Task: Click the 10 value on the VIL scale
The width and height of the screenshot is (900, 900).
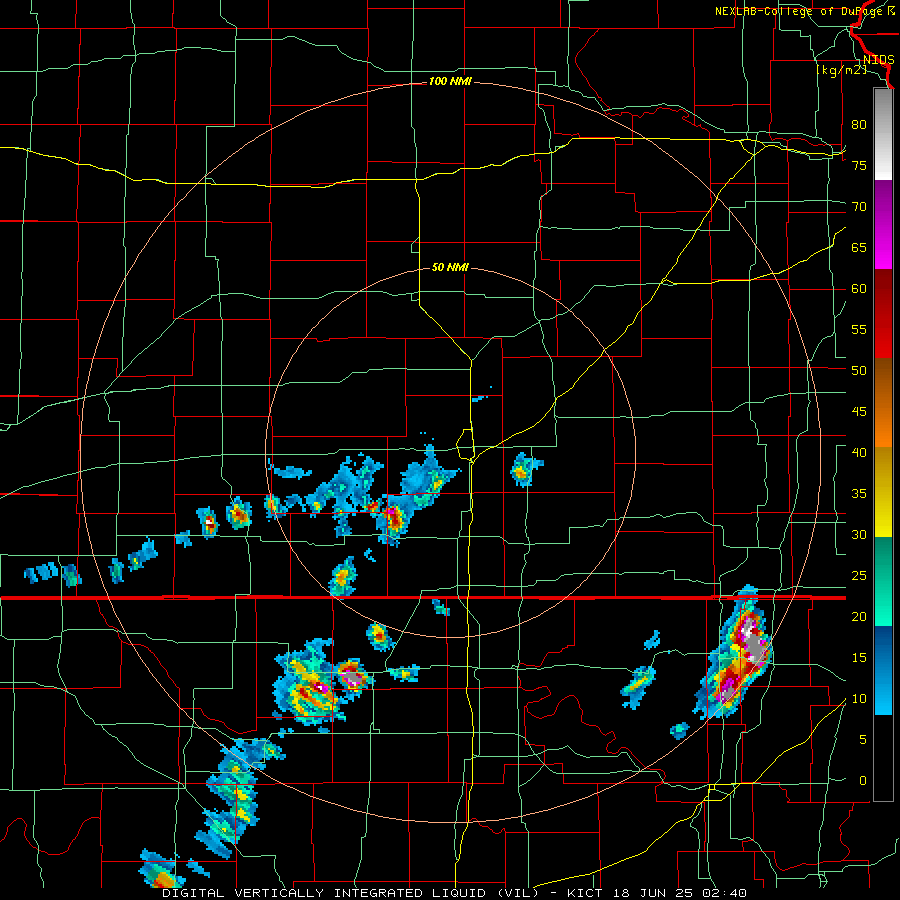Action: (x=859, y=699)
